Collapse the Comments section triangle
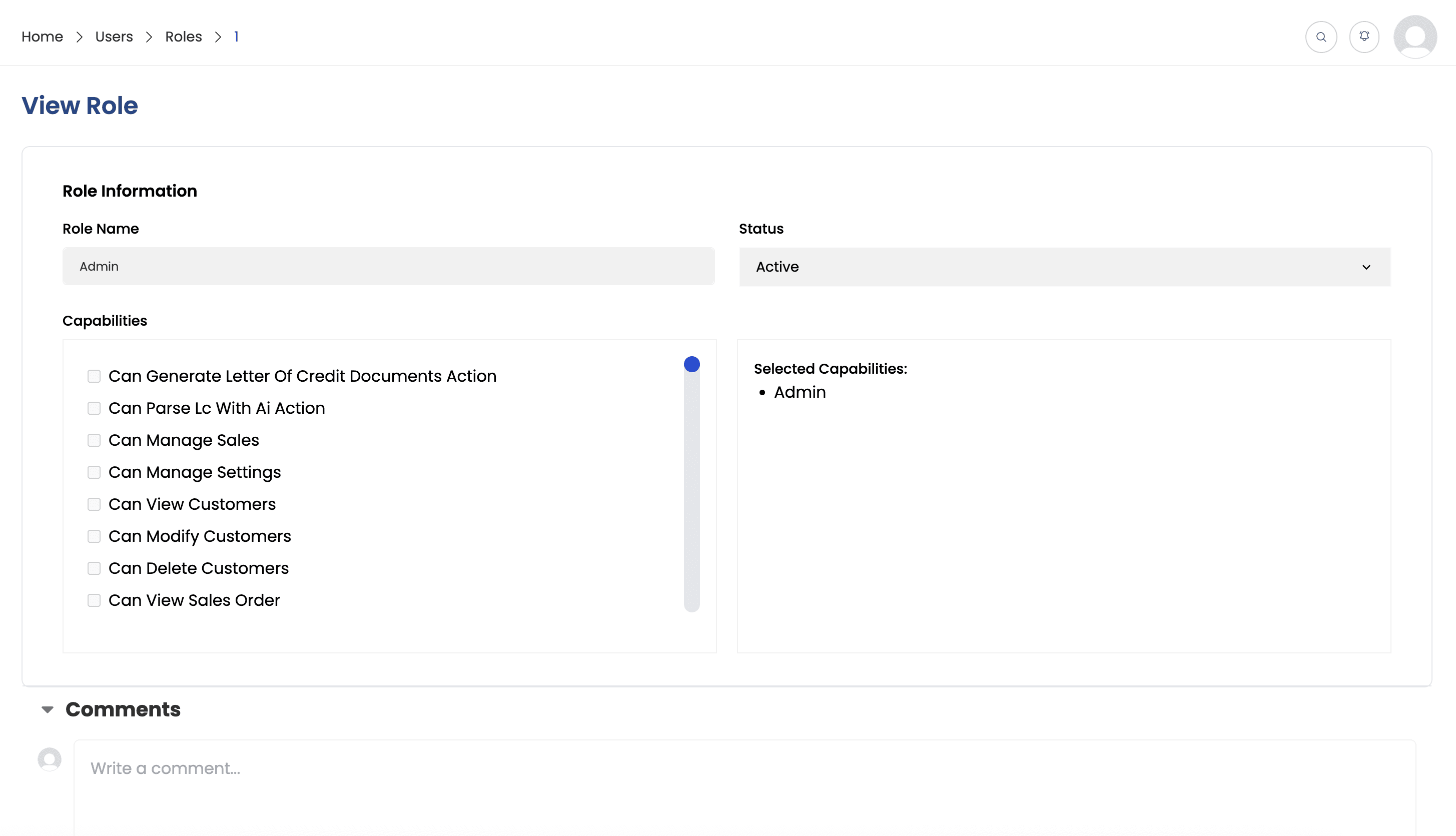The width and height of the screenshot is (1456, 836). coord(48,710)
